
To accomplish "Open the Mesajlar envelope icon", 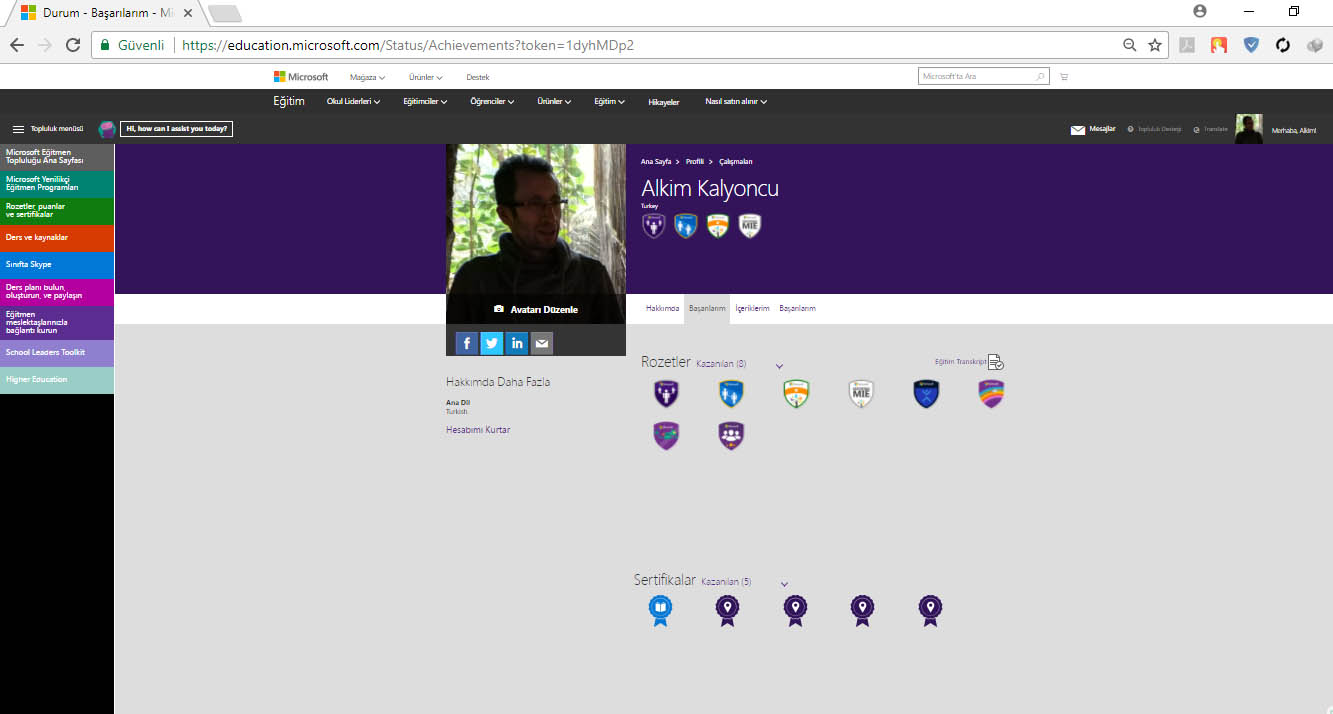I will pyautogui.click(x=1078, y=130).
